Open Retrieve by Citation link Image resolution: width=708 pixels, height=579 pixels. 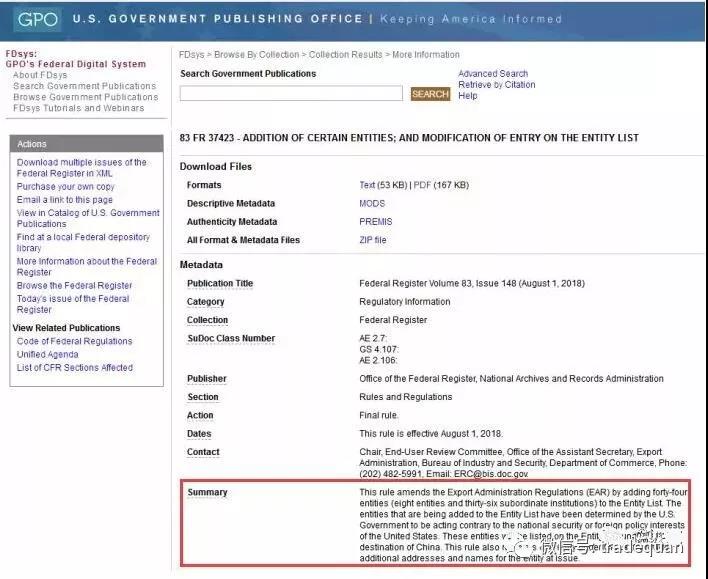pos(497,84)
